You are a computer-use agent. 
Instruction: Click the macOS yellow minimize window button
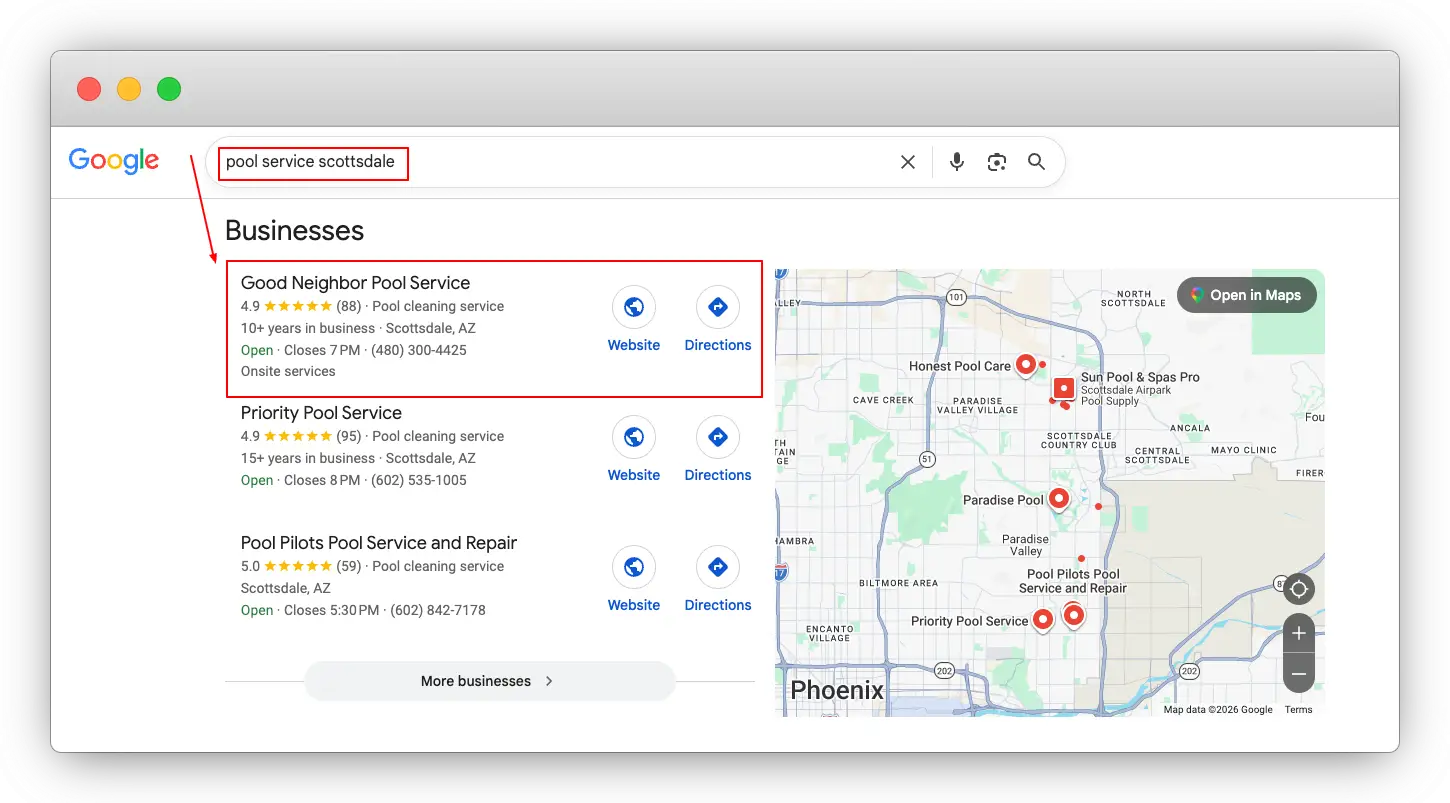pos(129,89)
